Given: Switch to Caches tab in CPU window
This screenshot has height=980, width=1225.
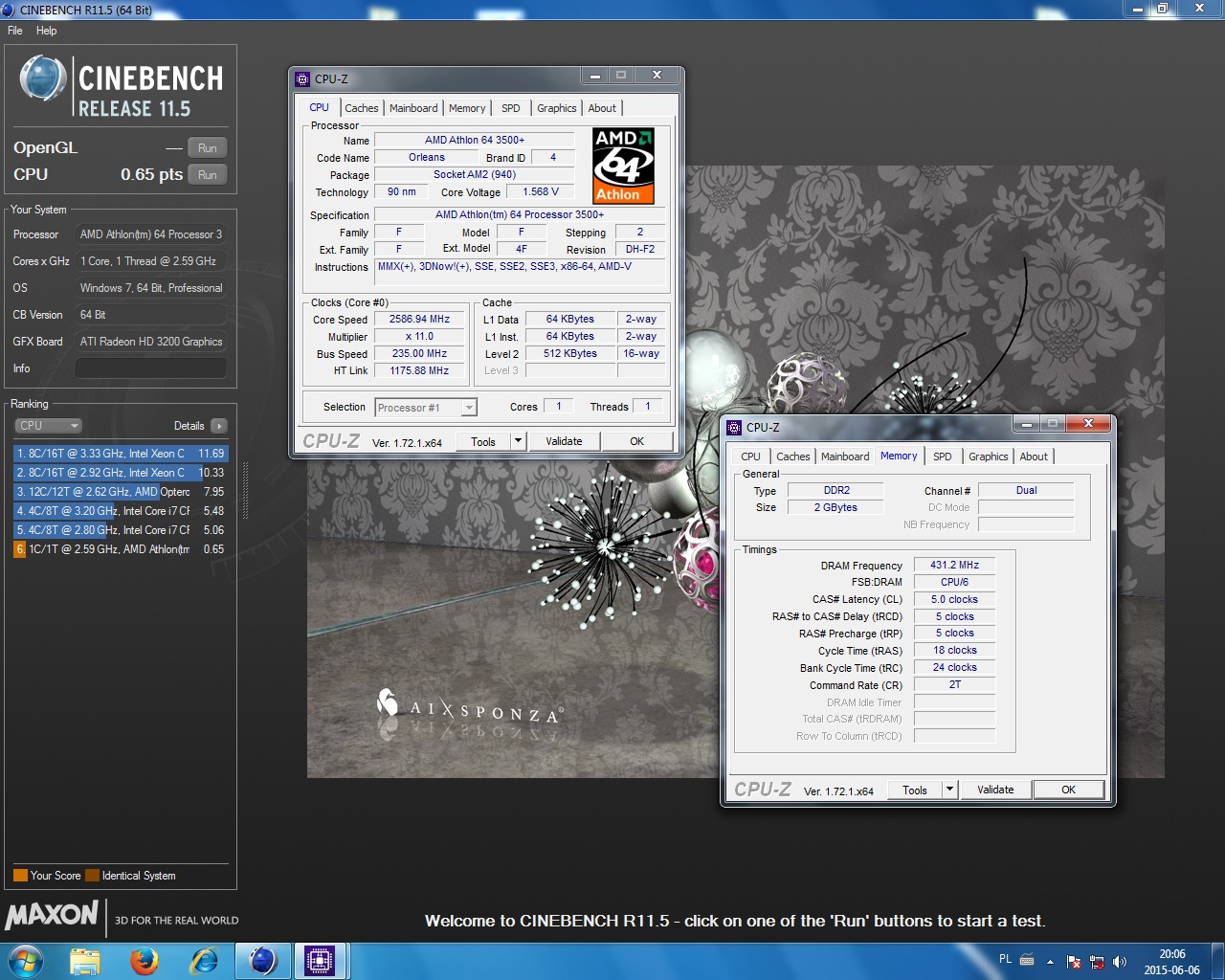Looking at the screenshot, I should (x=362, y=108).
